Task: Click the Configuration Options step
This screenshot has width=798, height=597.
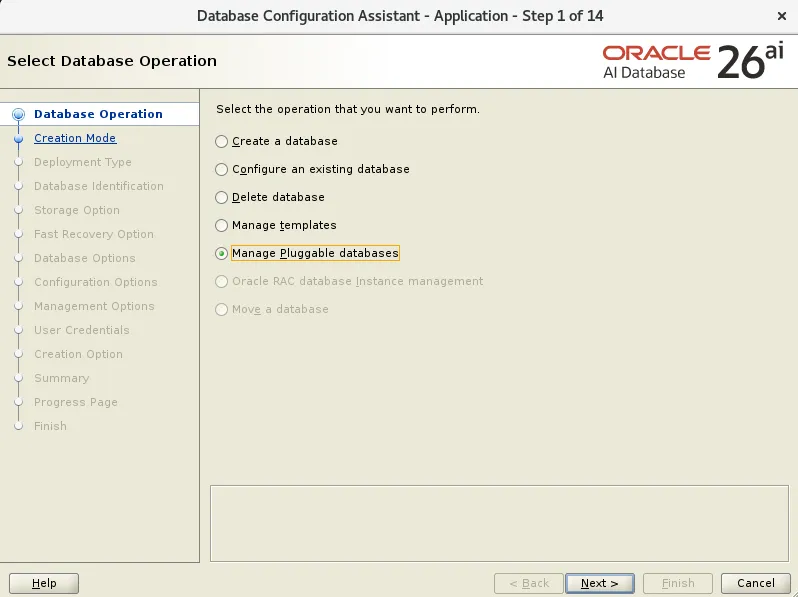Action: 96,281
